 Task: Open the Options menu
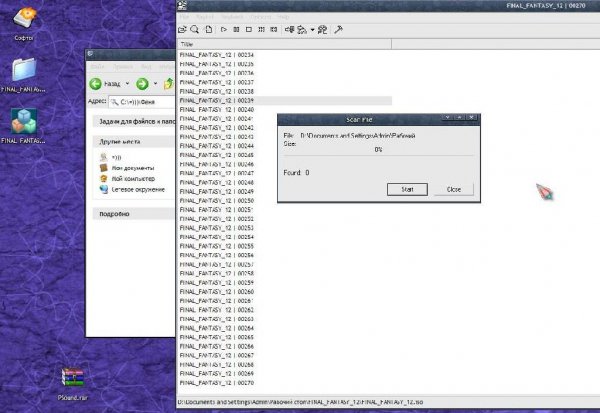(261, 17)
